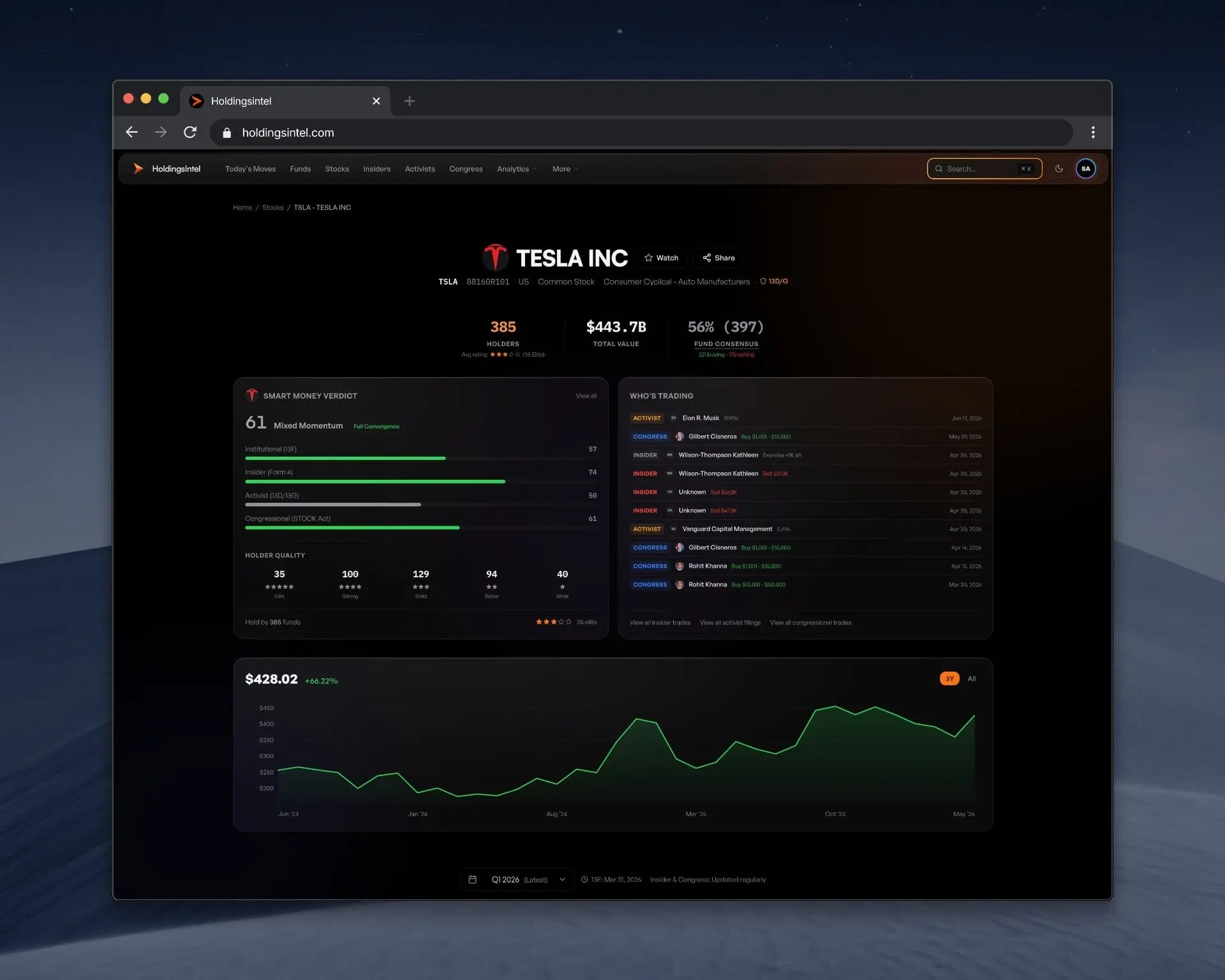This screenshot has width=1225, height=980.
Task: Click Tesla icon in Smart Money Verdict
Action: click(252, 396)
